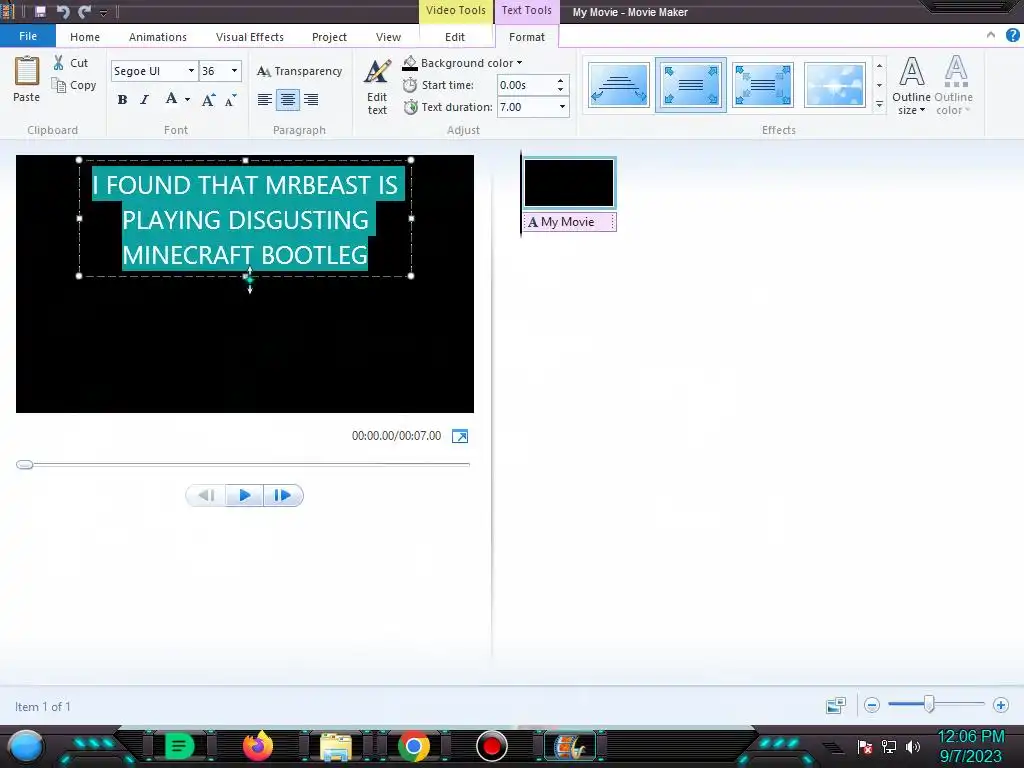This screenshot has height=768, width=1024.
Task: Switch to the Project tab
Action: point(329,37)
